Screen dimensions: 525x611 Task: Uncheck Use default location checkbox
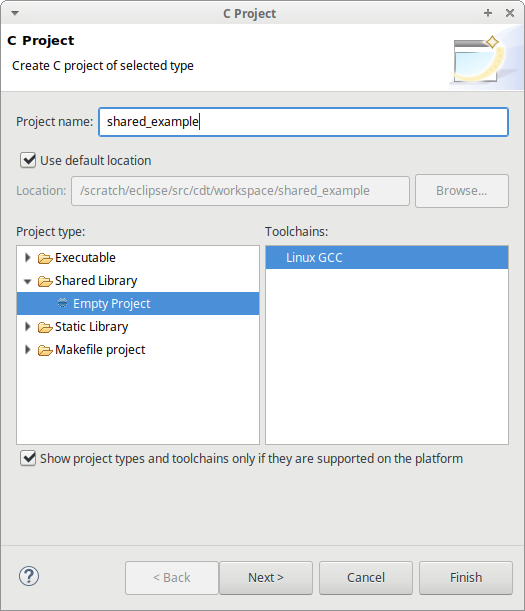pyautogui.click(x=28, y=160)
